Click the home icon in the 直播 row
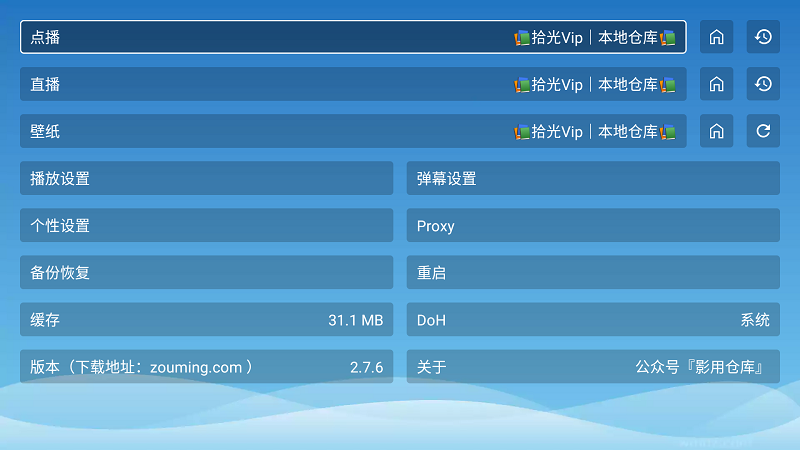 coord(716,84)
